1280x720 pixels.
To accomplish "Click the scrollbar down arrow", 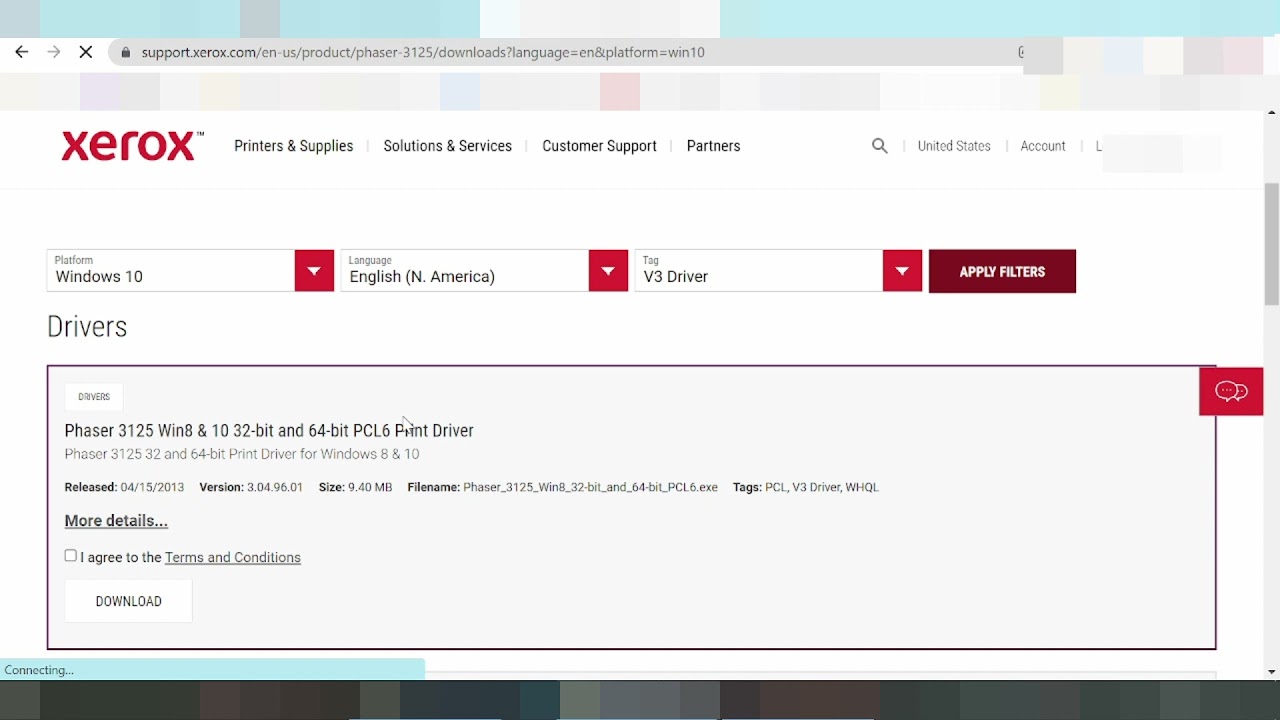I will [1272, 672].
